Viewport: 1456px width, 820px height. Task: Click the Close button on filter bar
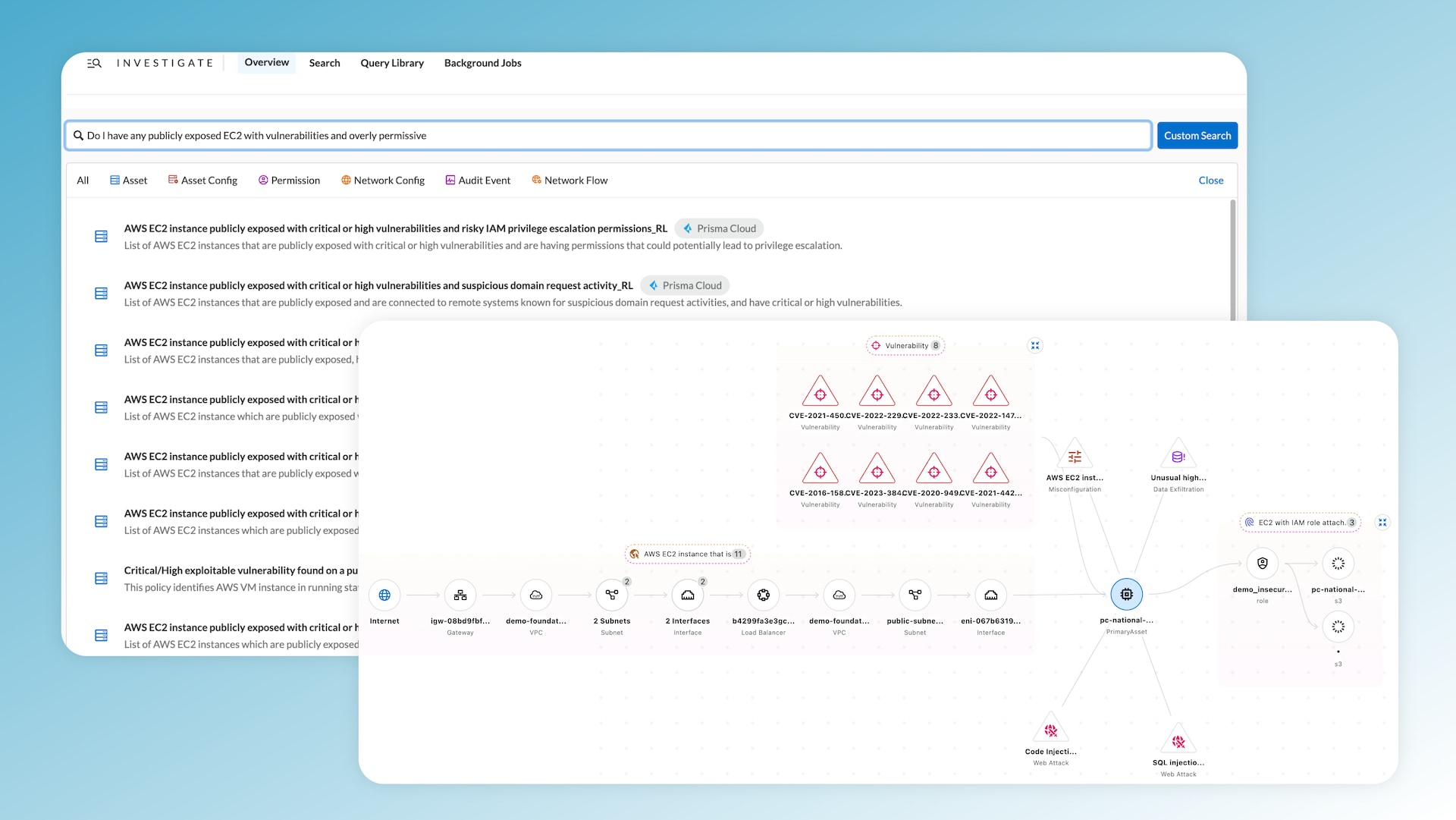[1211, 180]
